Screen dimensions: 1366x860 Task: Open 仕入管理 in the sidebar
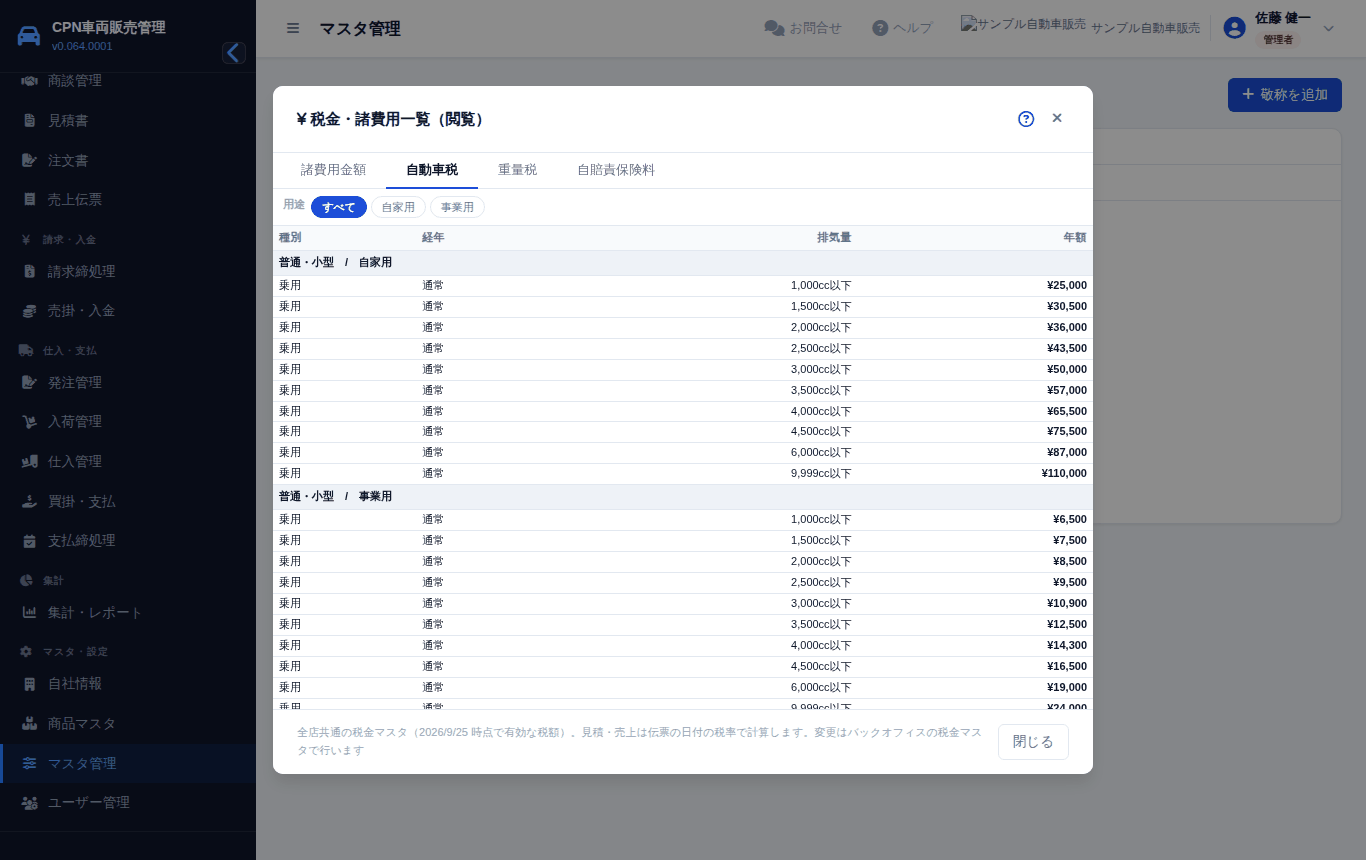(x=128, y=461)
